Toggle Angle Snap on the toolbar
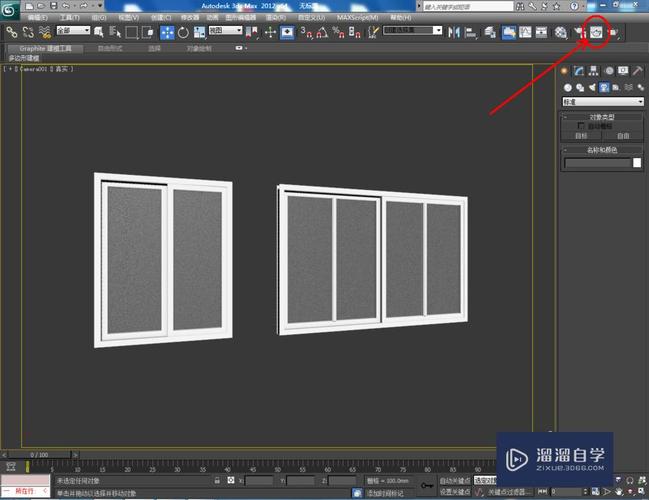Image resolution: width=649 pixels, height=500 pixels. 322,32
